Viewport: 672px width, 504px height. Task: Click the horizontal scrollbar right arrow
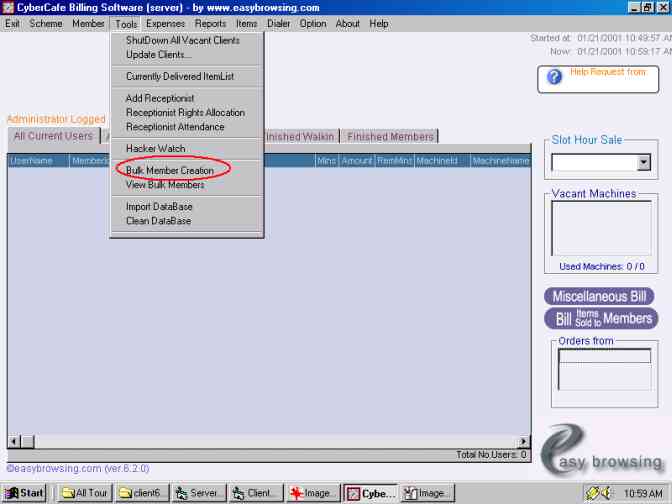coord(523,441)
